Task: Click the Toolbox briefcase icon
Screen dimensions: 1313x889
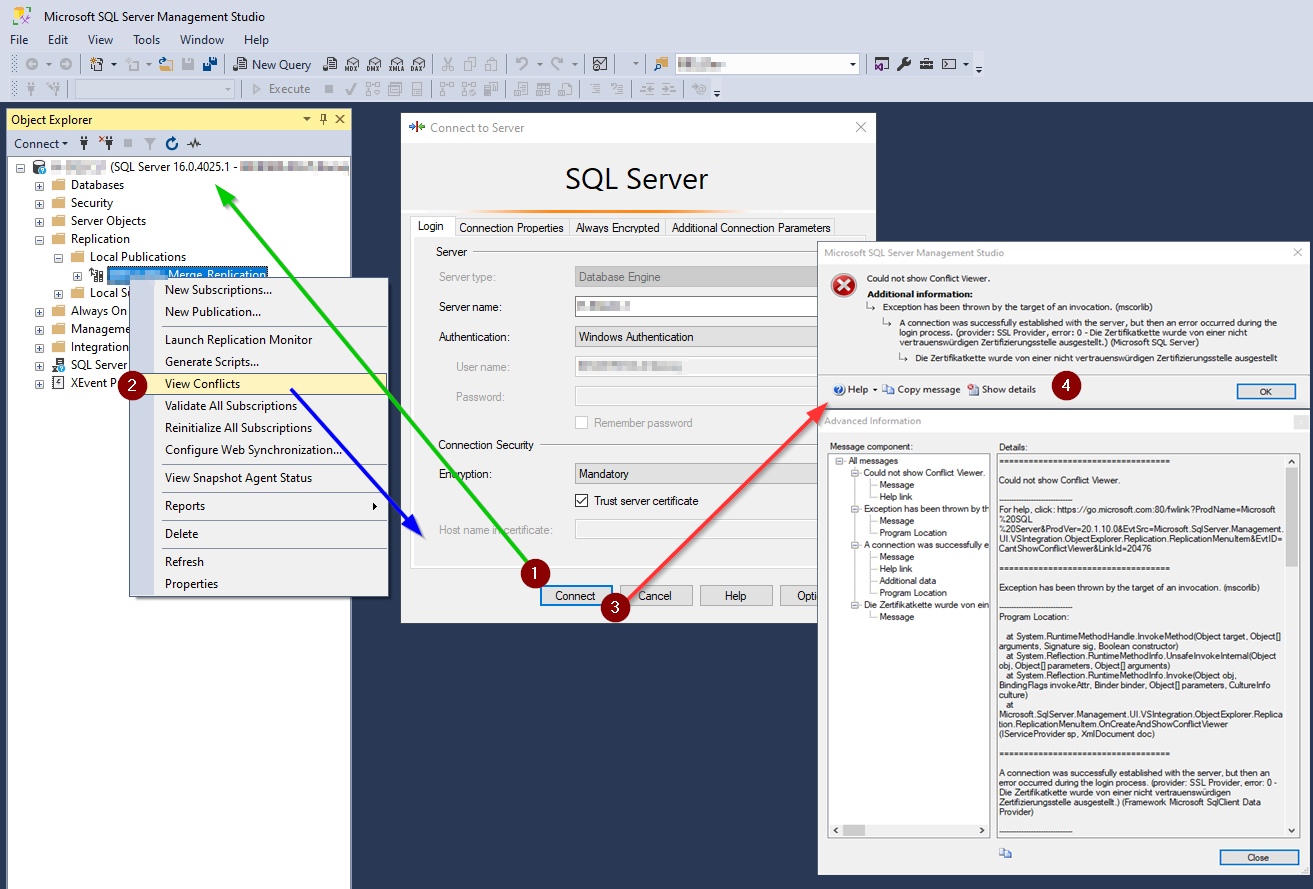Action: (x=926, y=64)
